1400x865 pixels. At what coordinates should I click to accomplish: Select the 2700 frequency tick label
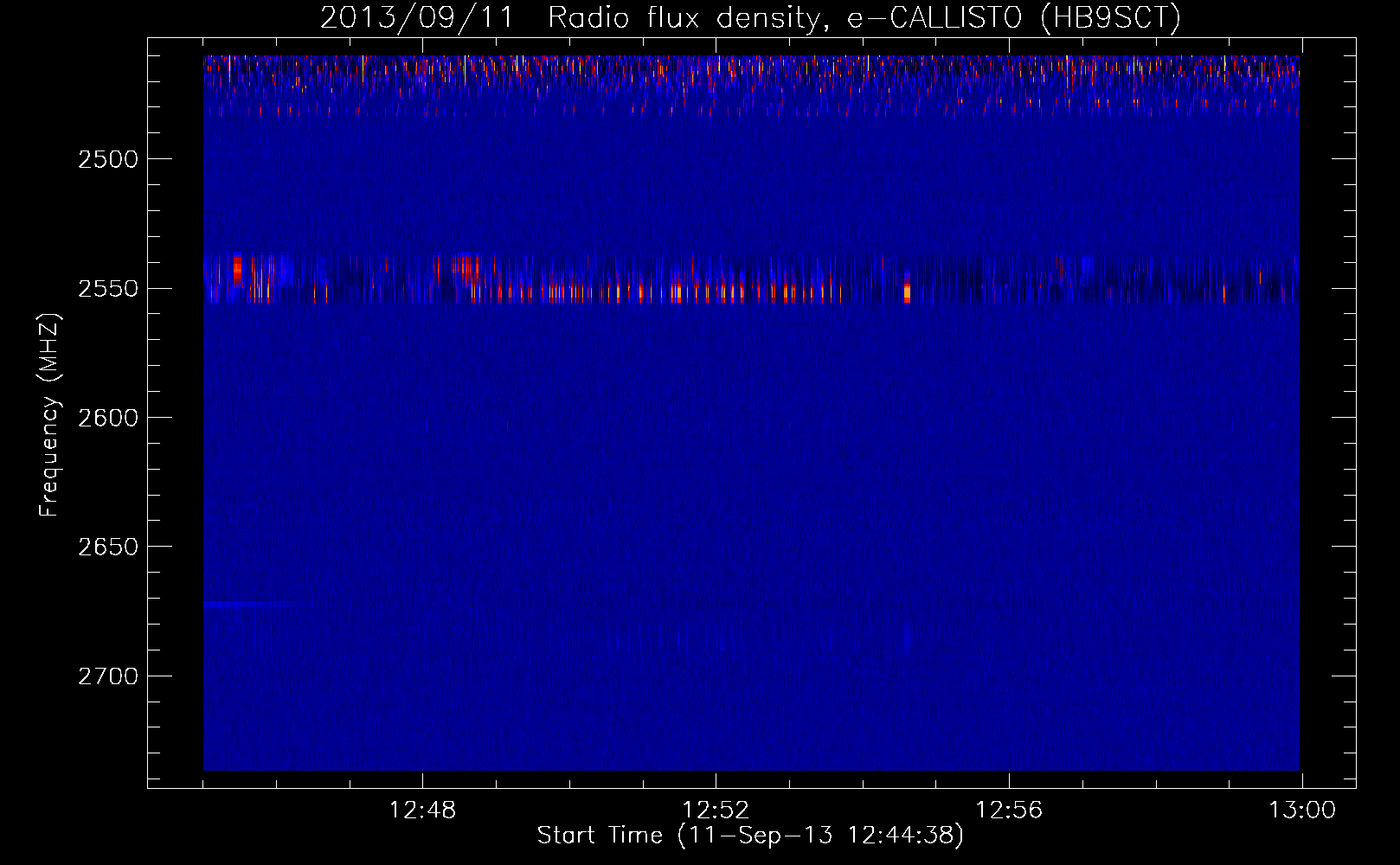click(108, 676)
